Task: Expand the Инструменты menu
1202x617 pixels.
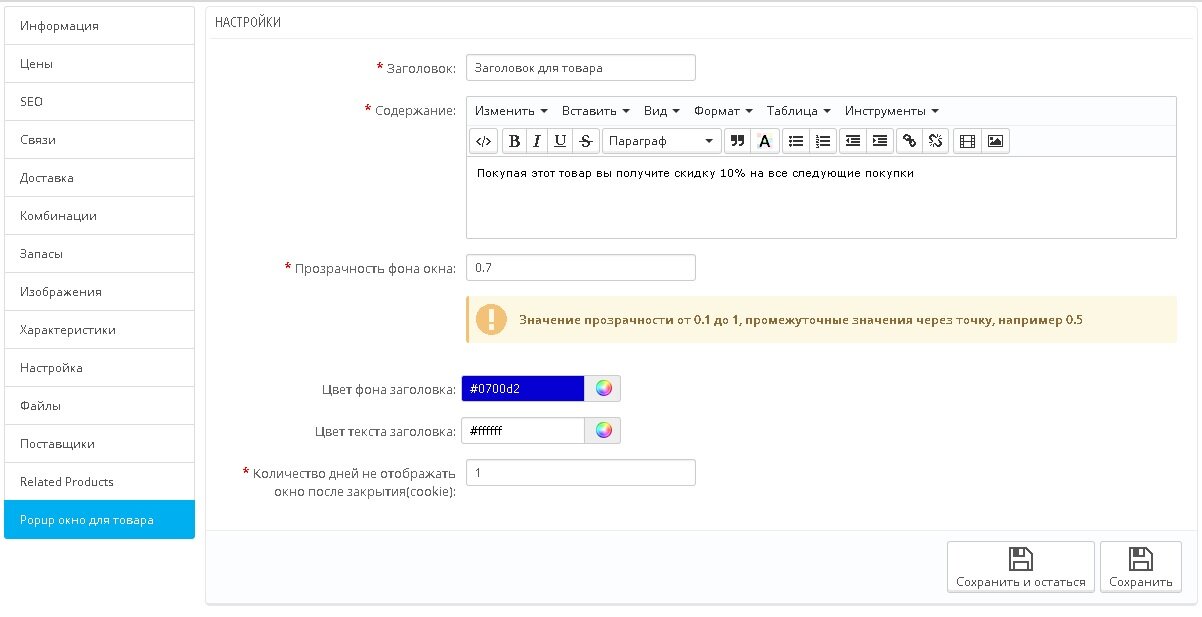Action: click(x=891, y=111)
